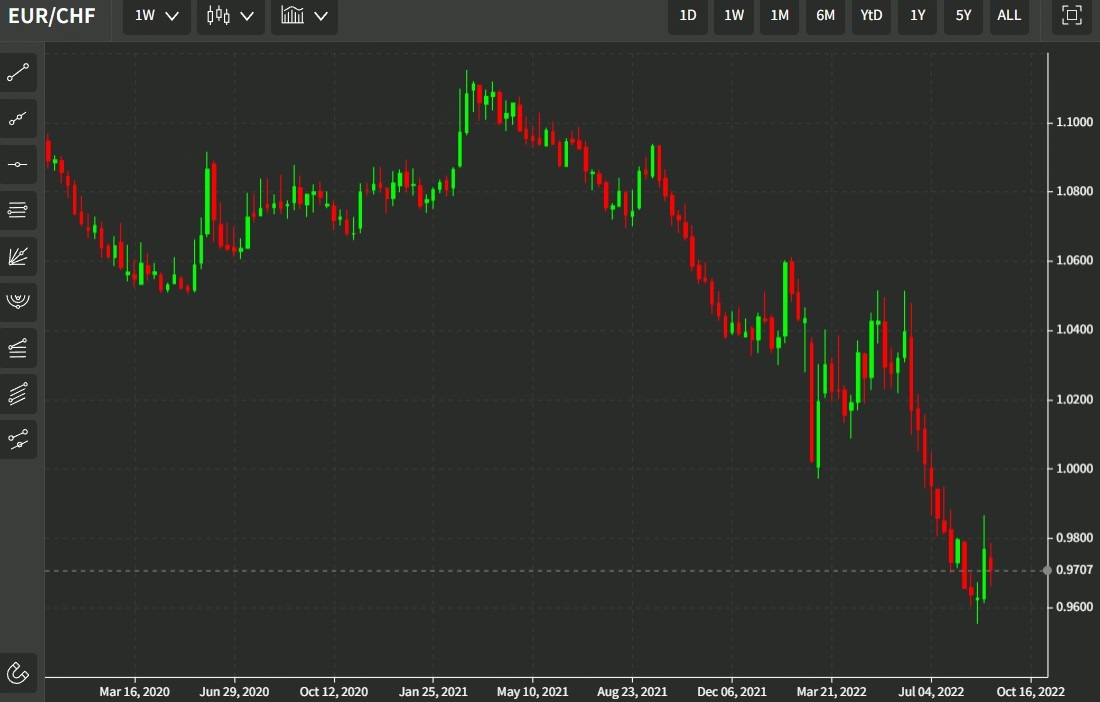Enter fullscreen chart mode
Viewport: 1100px width, 702px height.
click(x=1071, y=15)
